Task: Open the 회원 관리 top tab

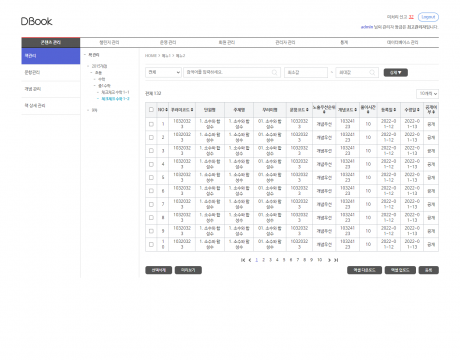Action: coord(227,42)
